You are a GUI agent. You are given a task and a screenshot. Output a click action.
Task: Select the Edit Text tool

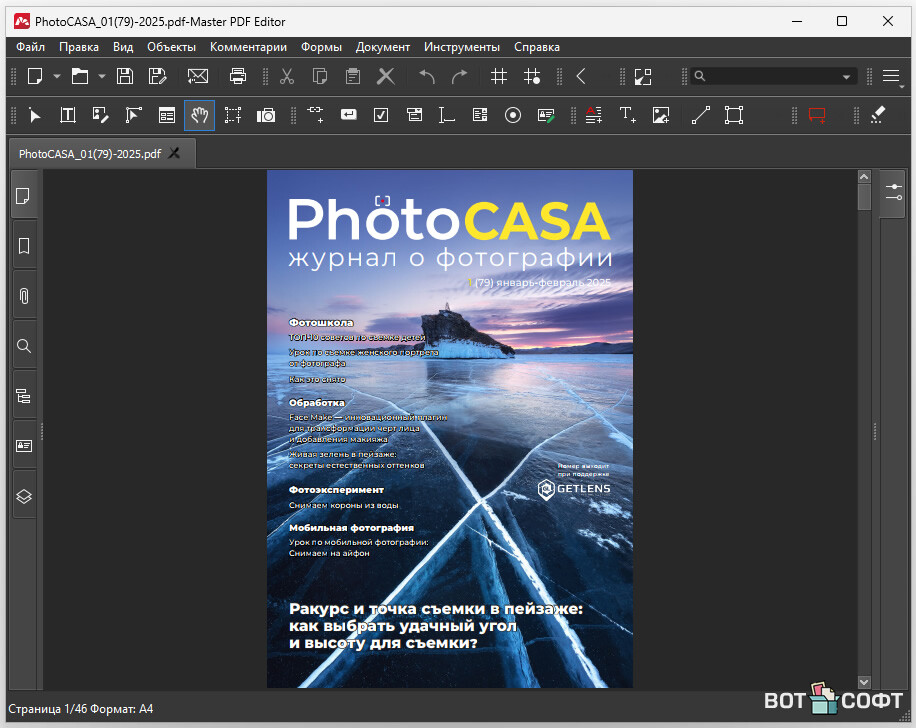[x=68, y=115]
